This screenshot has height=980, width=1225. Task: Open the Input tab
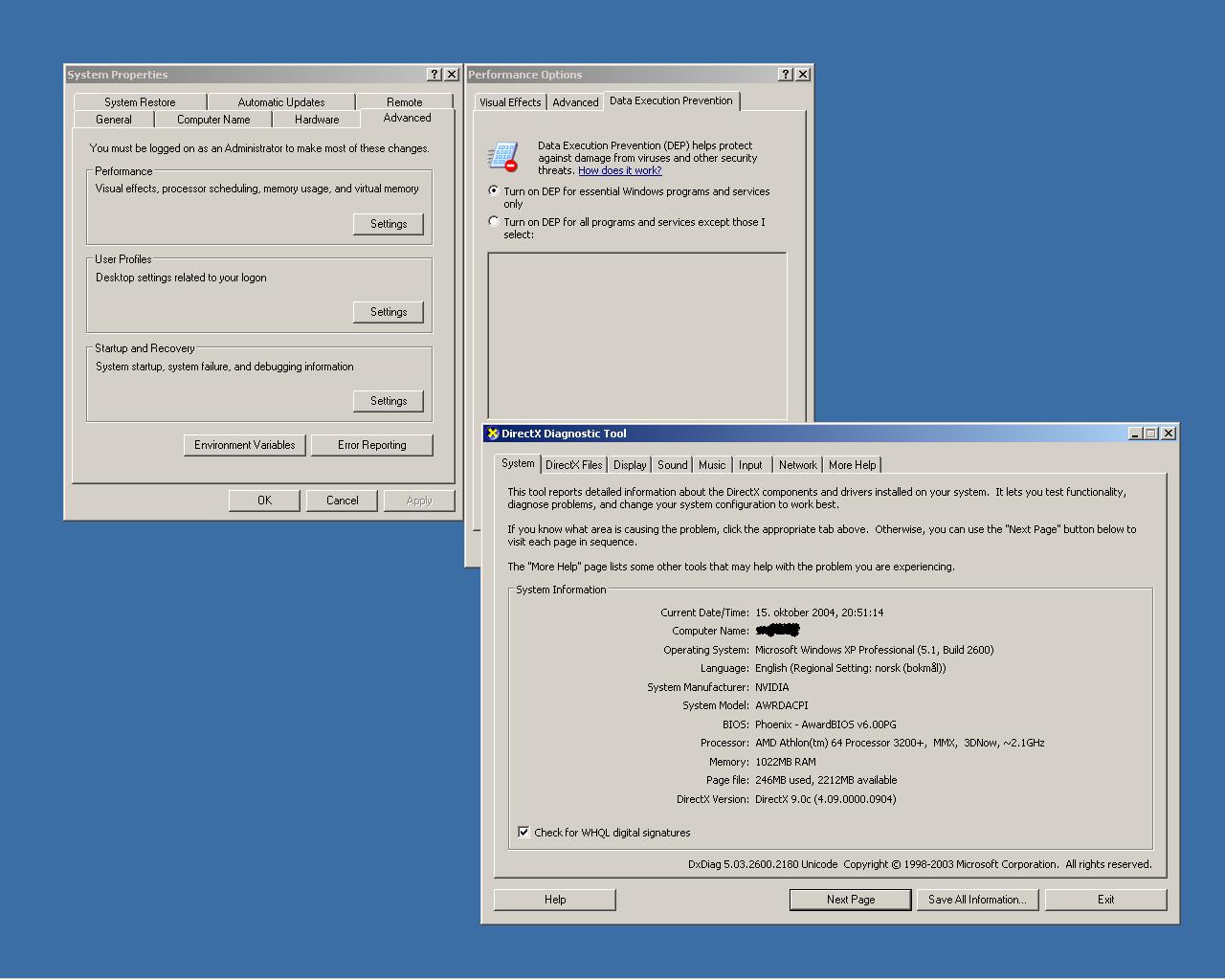pyautogui.click(x=750, y=465)
